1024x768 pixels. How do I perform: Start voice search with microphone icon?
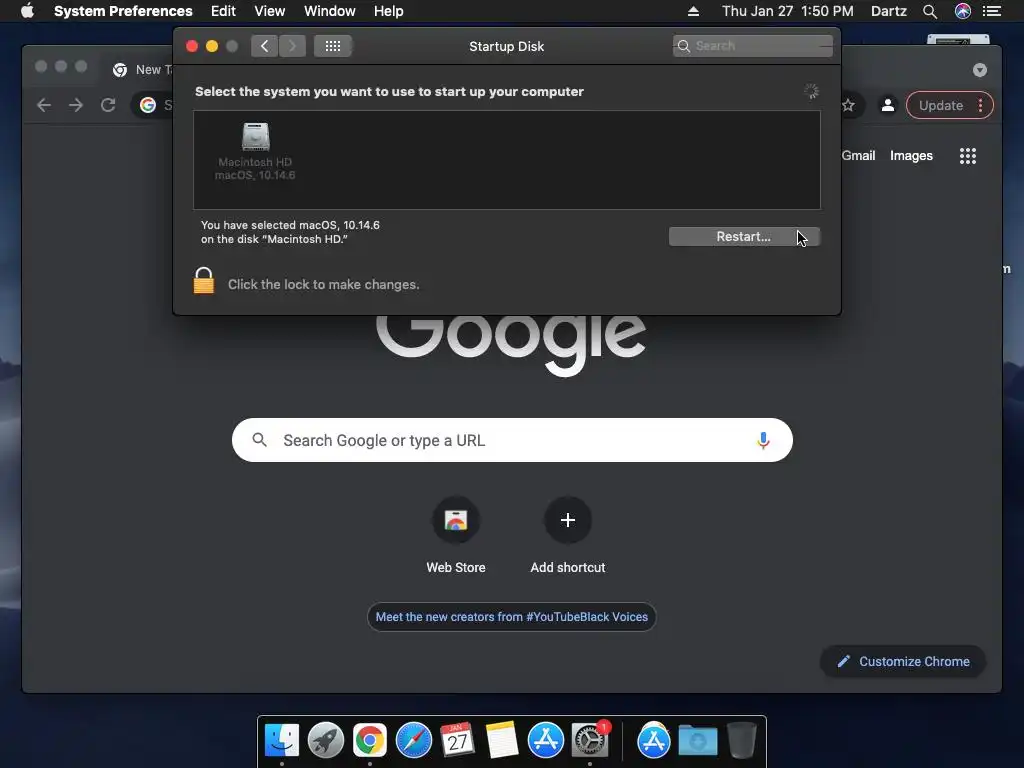(763, 440)
